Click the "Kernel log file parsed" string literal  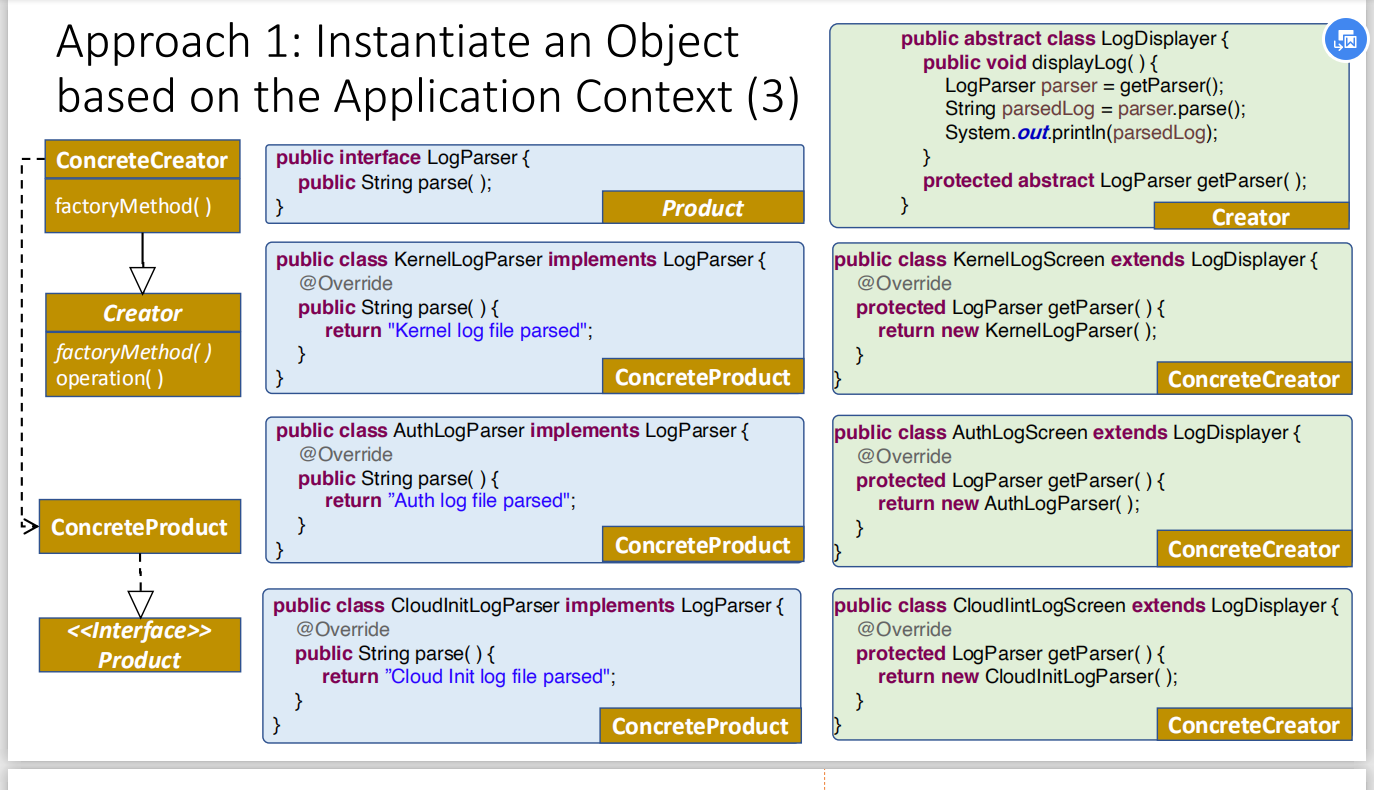487,330
